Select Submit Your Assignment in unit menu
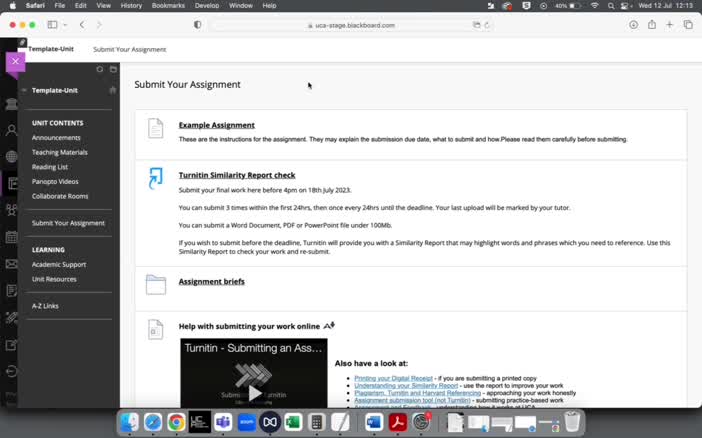 tap(68, 223)
